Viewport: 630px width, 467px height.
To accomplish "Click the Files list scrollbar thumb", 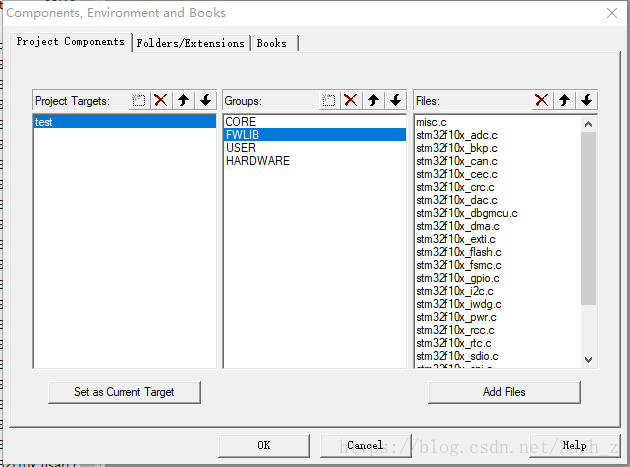I will coord(589,218).
